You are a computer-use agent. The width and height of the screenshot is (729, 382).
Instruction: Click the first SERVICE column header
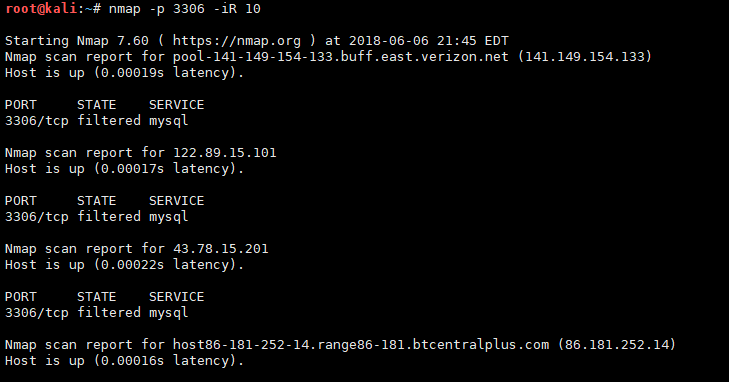coord(176,105)
